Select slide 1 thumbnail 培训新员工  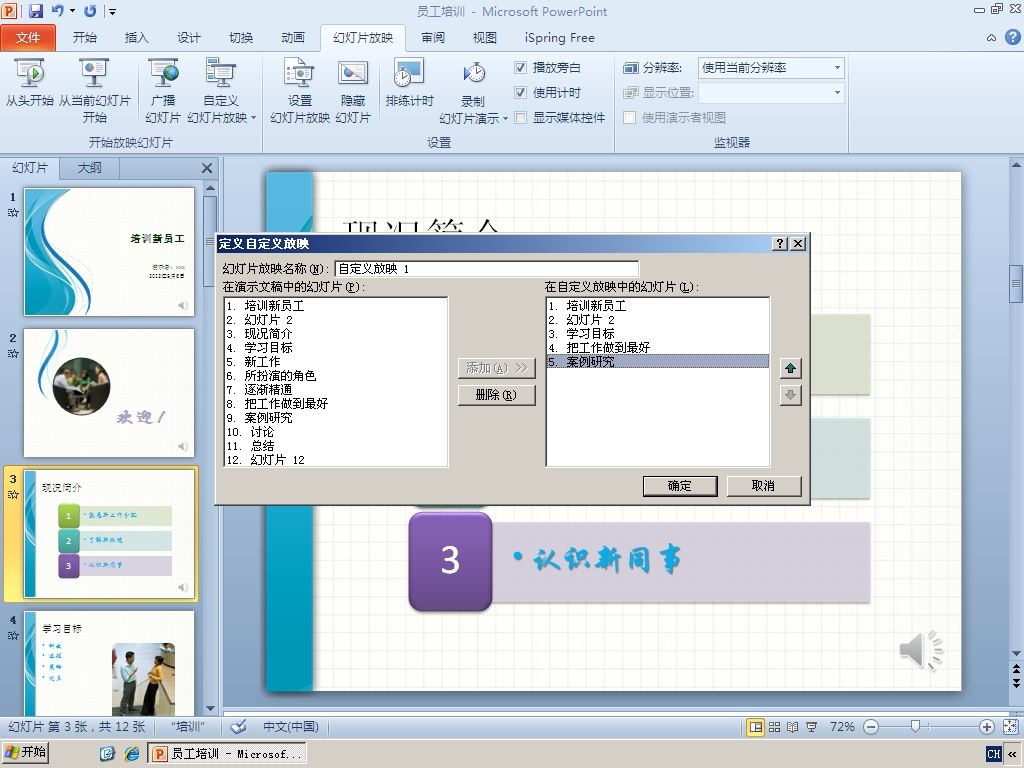coord(110,252)
